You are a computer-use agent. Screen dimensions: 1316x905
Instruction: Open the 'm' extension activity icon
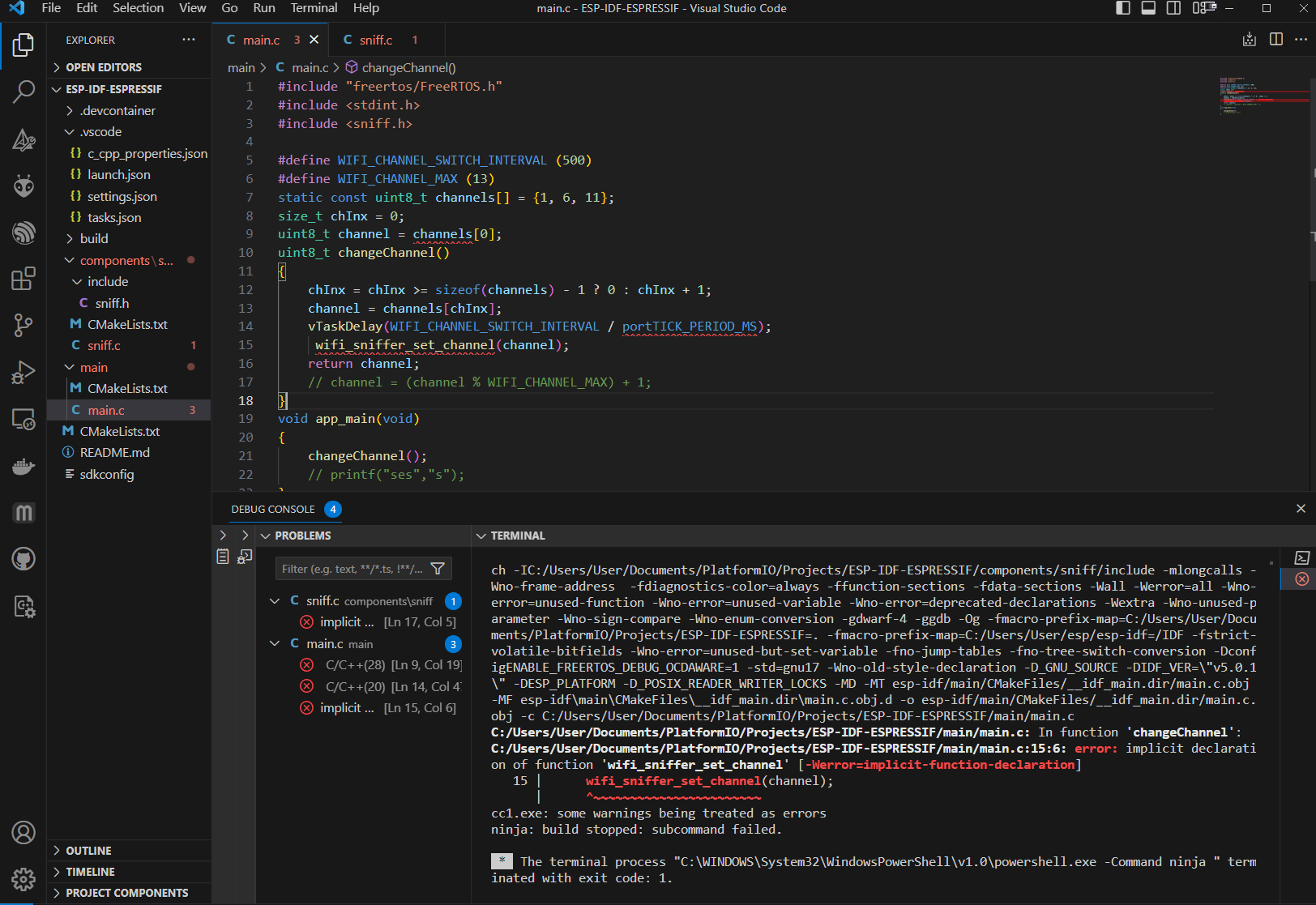tap(23, 512)
